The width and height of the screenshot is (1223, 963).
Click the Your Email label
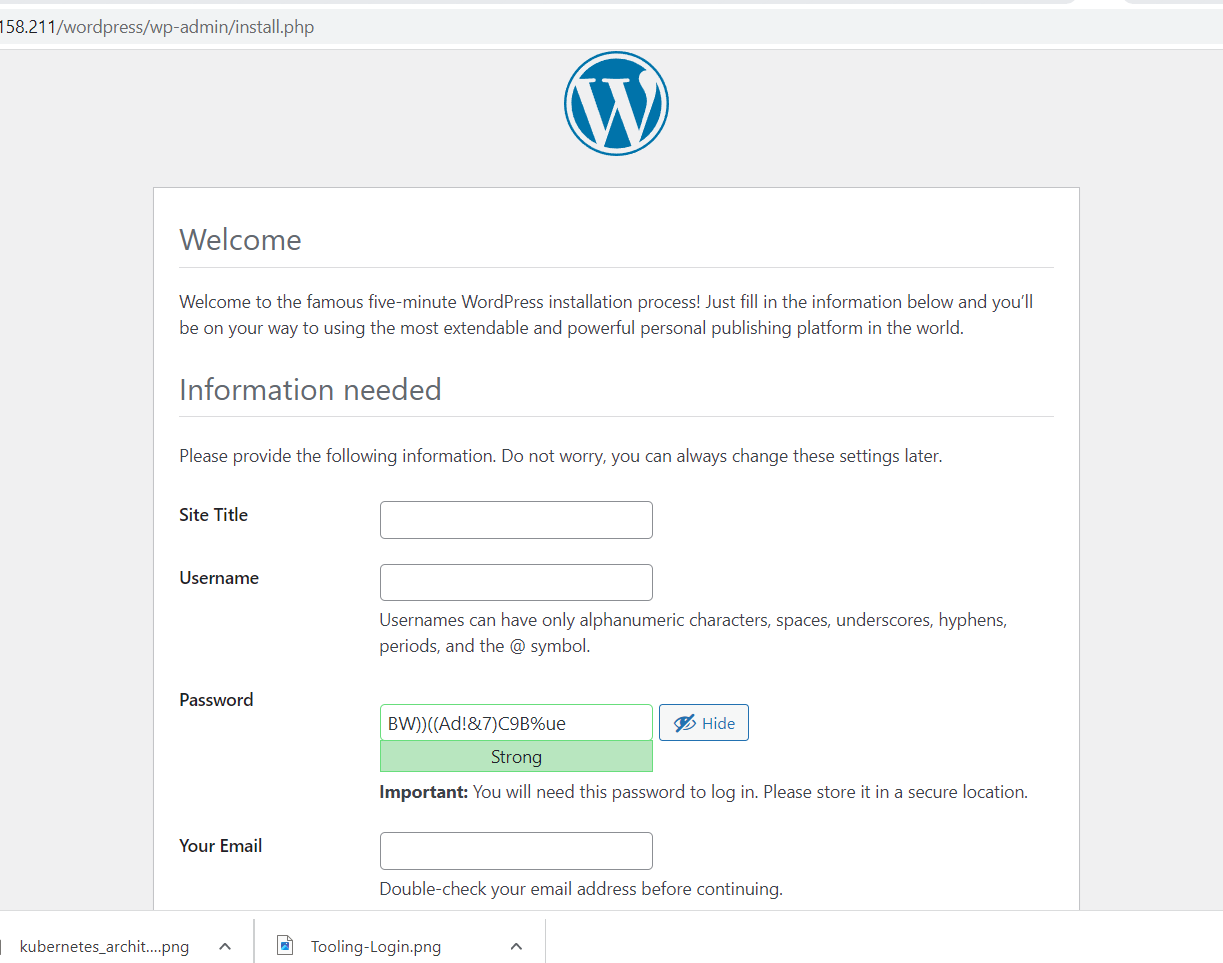coord(221,846)
